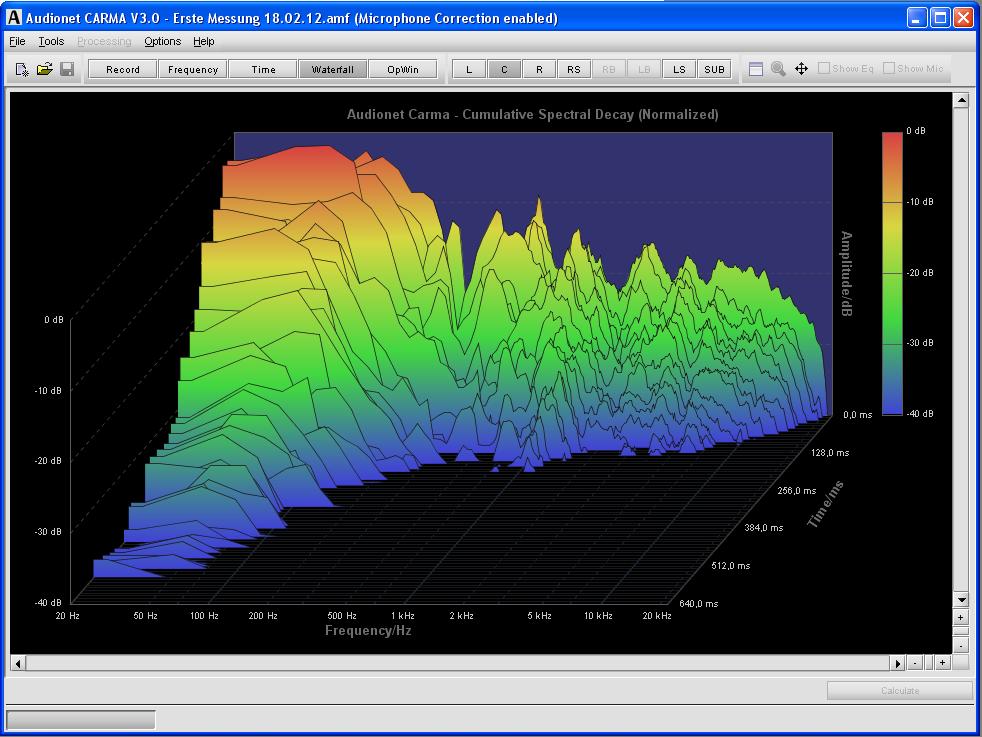
Task: Click the window layout icon
Action: click(756, 69)
